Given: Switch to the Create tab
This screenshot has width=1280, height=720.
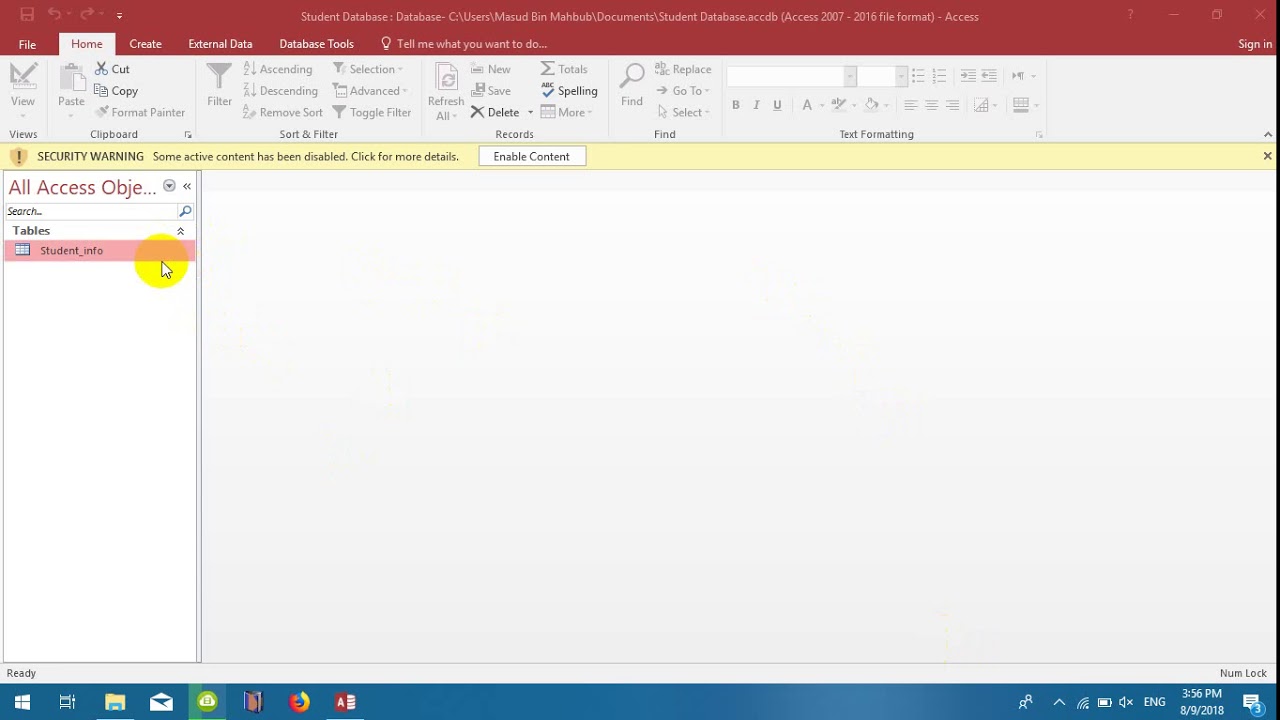Looking at the screenshot, I should point(145,44).
